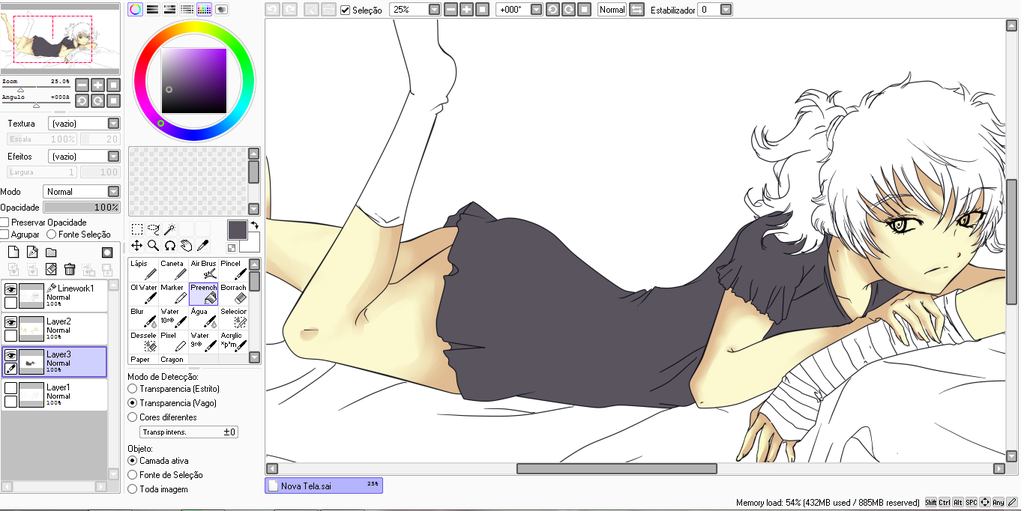Open the layer Modo blending dropdown

[x=114, y=192]
